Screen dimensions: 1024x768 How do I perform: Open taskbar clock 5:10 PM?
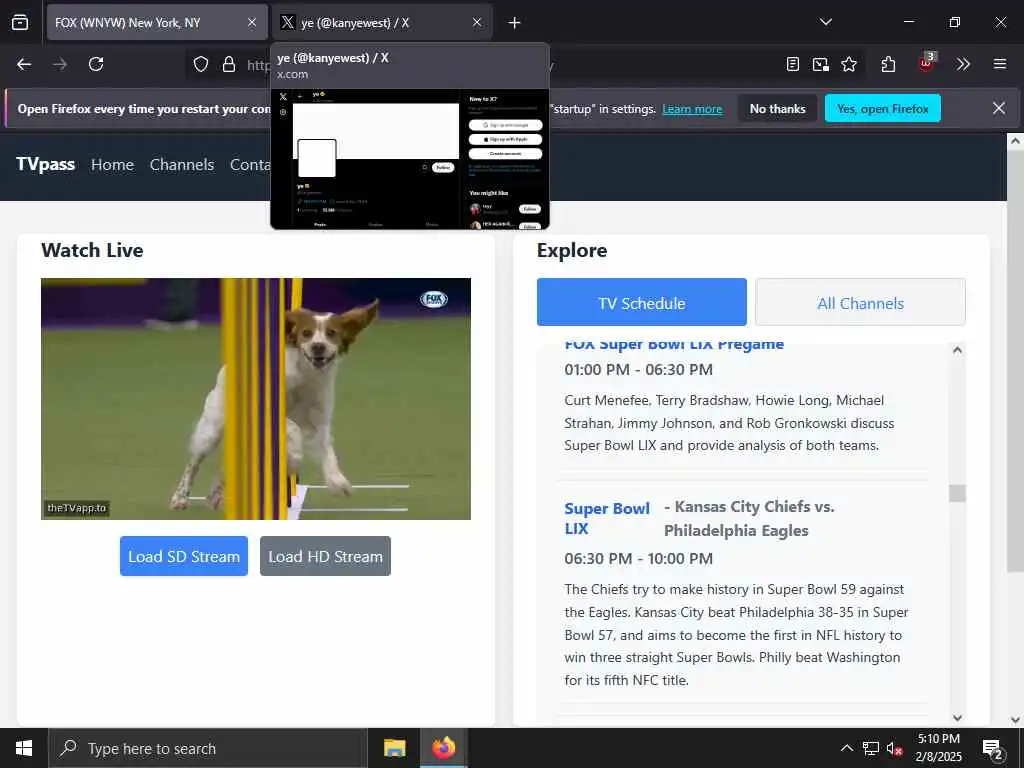click(938, 748)
